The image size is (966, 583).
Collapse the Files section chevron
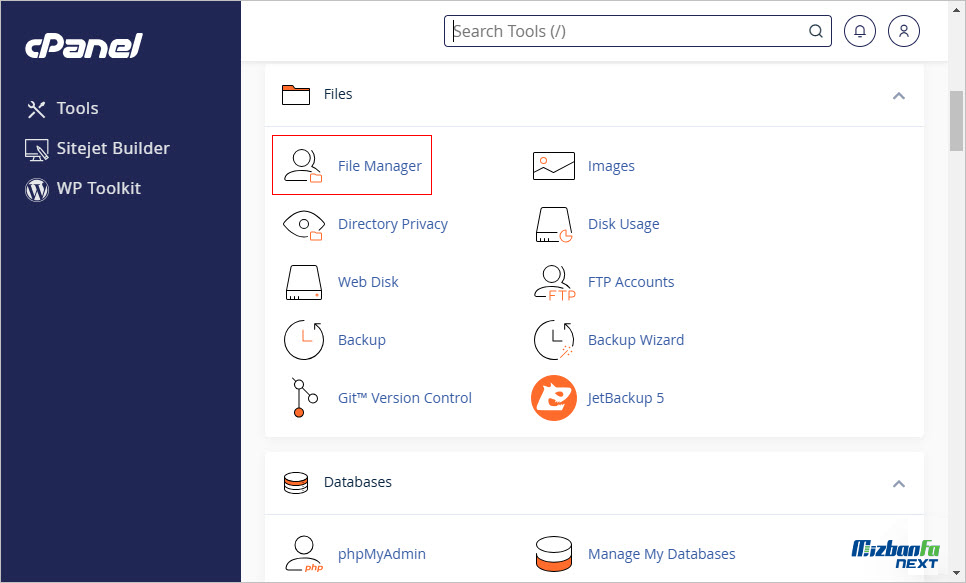899,96
